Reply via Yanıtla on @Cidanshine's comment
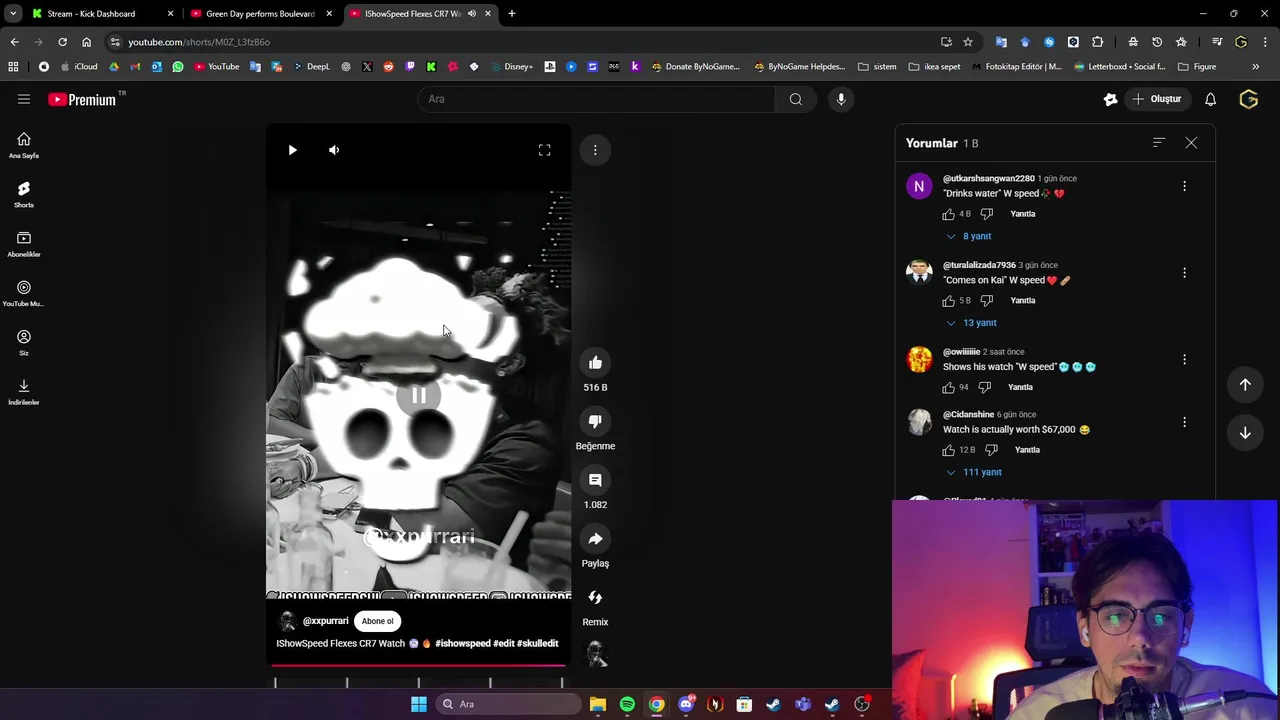 1027,450
